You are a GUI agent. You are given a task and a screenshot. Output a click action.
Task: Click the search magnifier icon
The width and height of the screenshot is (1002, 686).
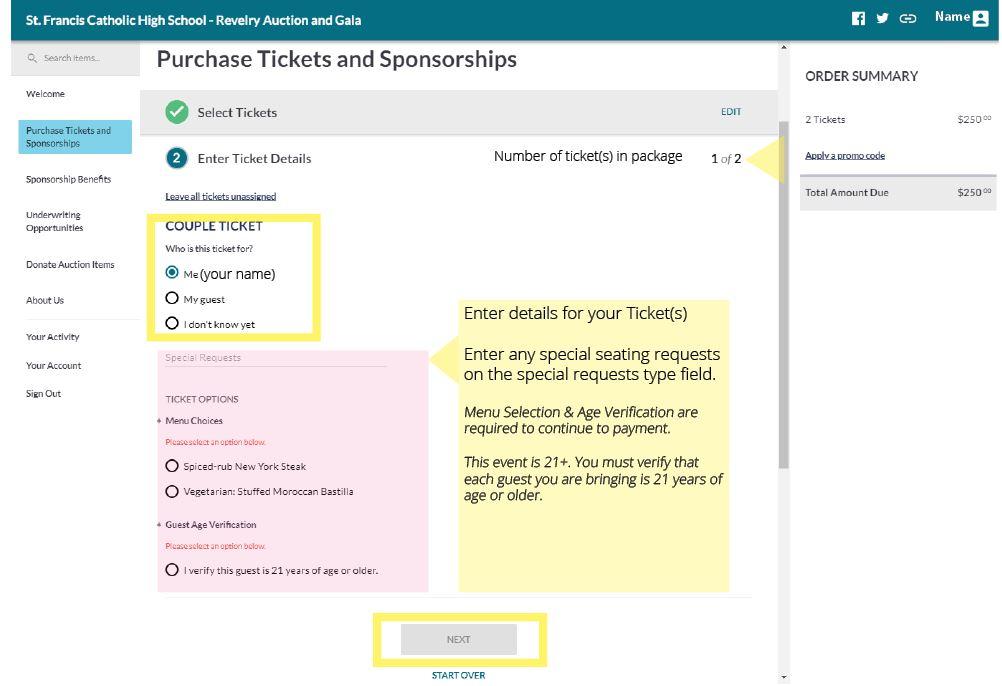click(32, 58)
